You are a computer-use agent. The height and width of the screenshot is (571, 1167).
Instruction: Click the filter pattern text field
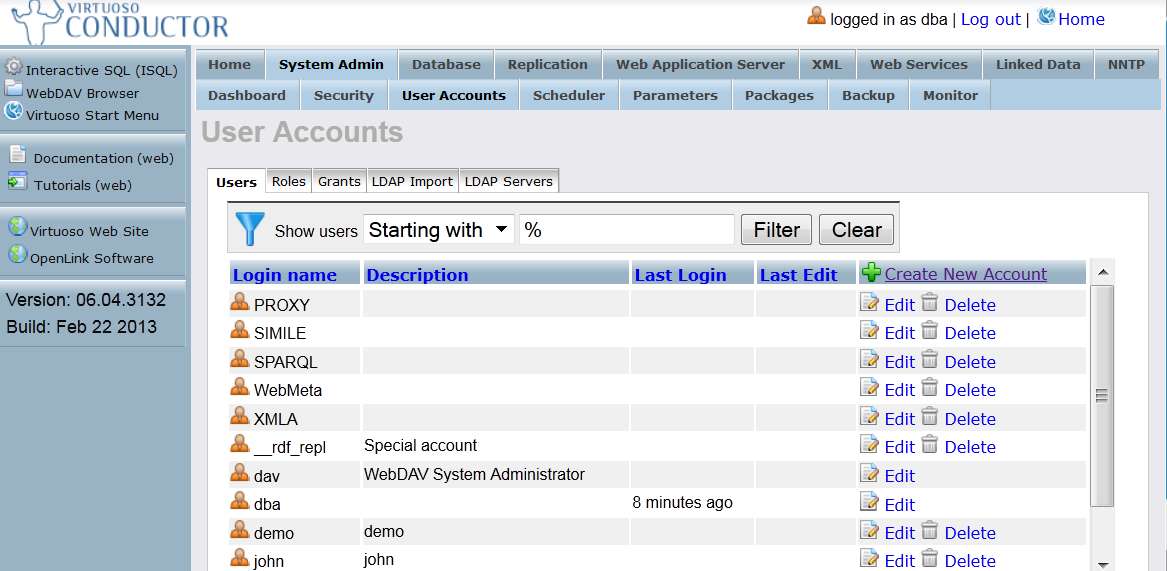[626, 230]
